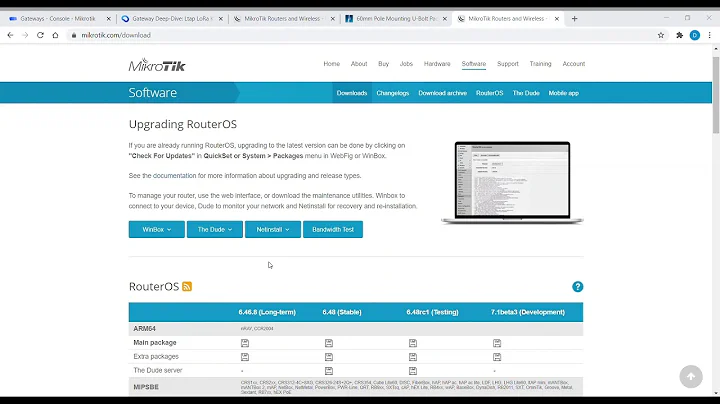The width and height of the screenshot is (720, 404).
Task: Select the 7.1beta3 (Development) column header
Action: (528, 312)
